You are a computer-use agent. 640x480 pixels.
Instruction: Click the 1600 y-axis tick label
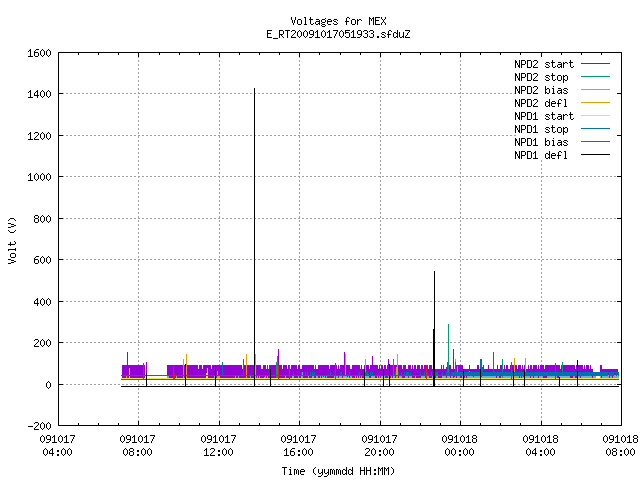coord(39,53)
